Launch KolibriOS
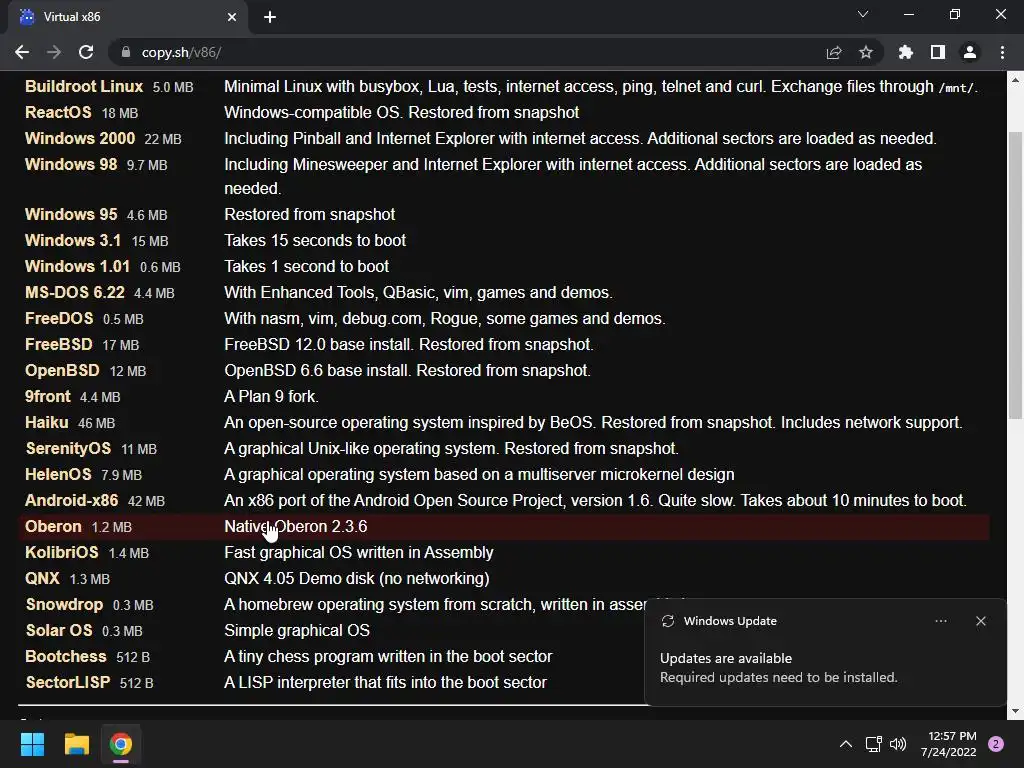This screenshot has height=768, width=1024. click(61, 552)
